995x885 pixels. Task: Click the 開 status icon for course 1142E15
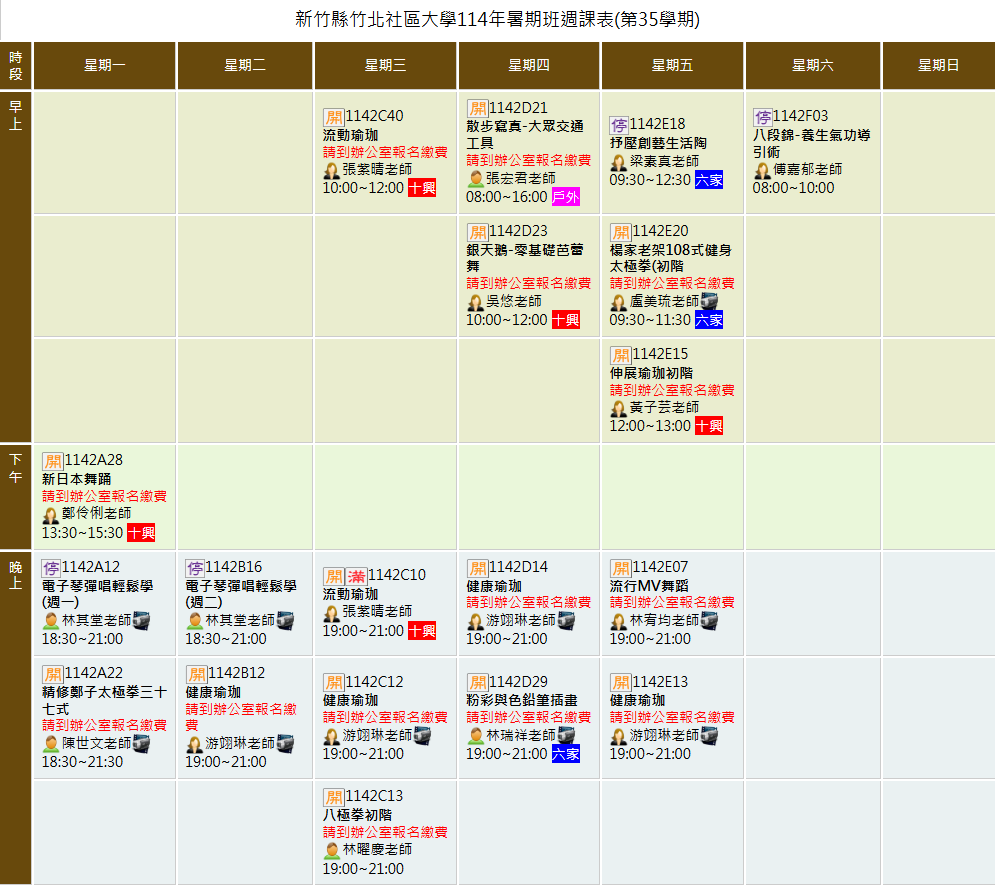tap(621, 355)
